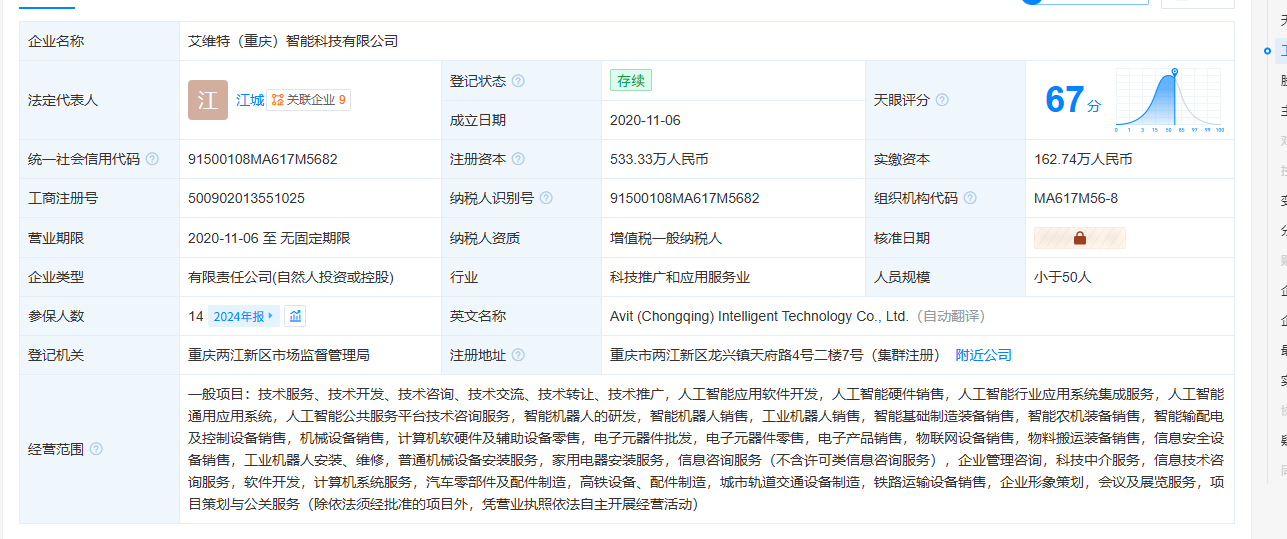Viewport: 1287px width, 539px height.
Task: Click the 核准日期 label
Action: (x=902, y=238)
